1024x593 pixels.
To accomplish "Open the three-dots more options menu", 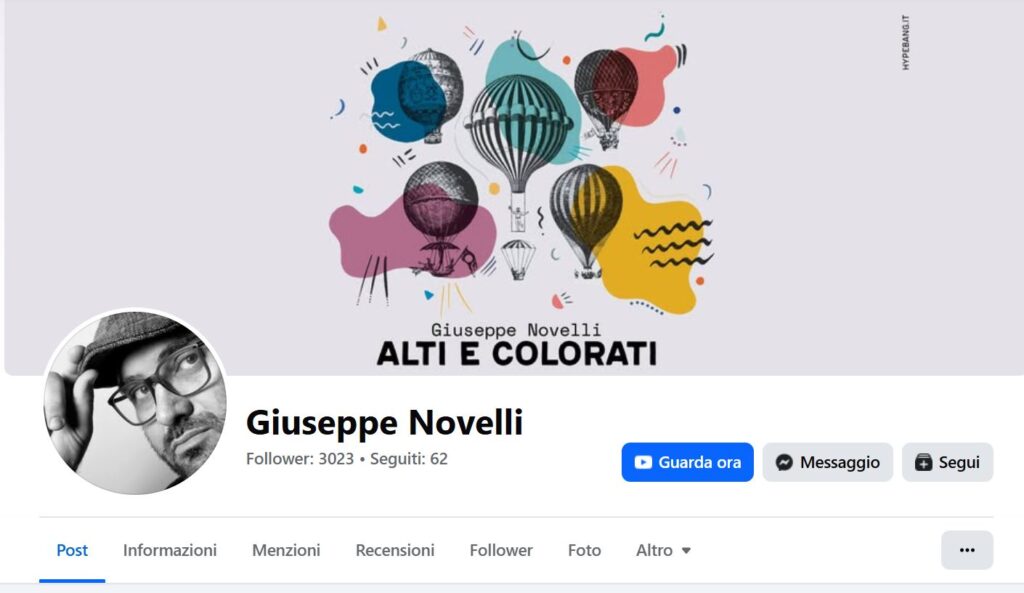I will 967,550.
